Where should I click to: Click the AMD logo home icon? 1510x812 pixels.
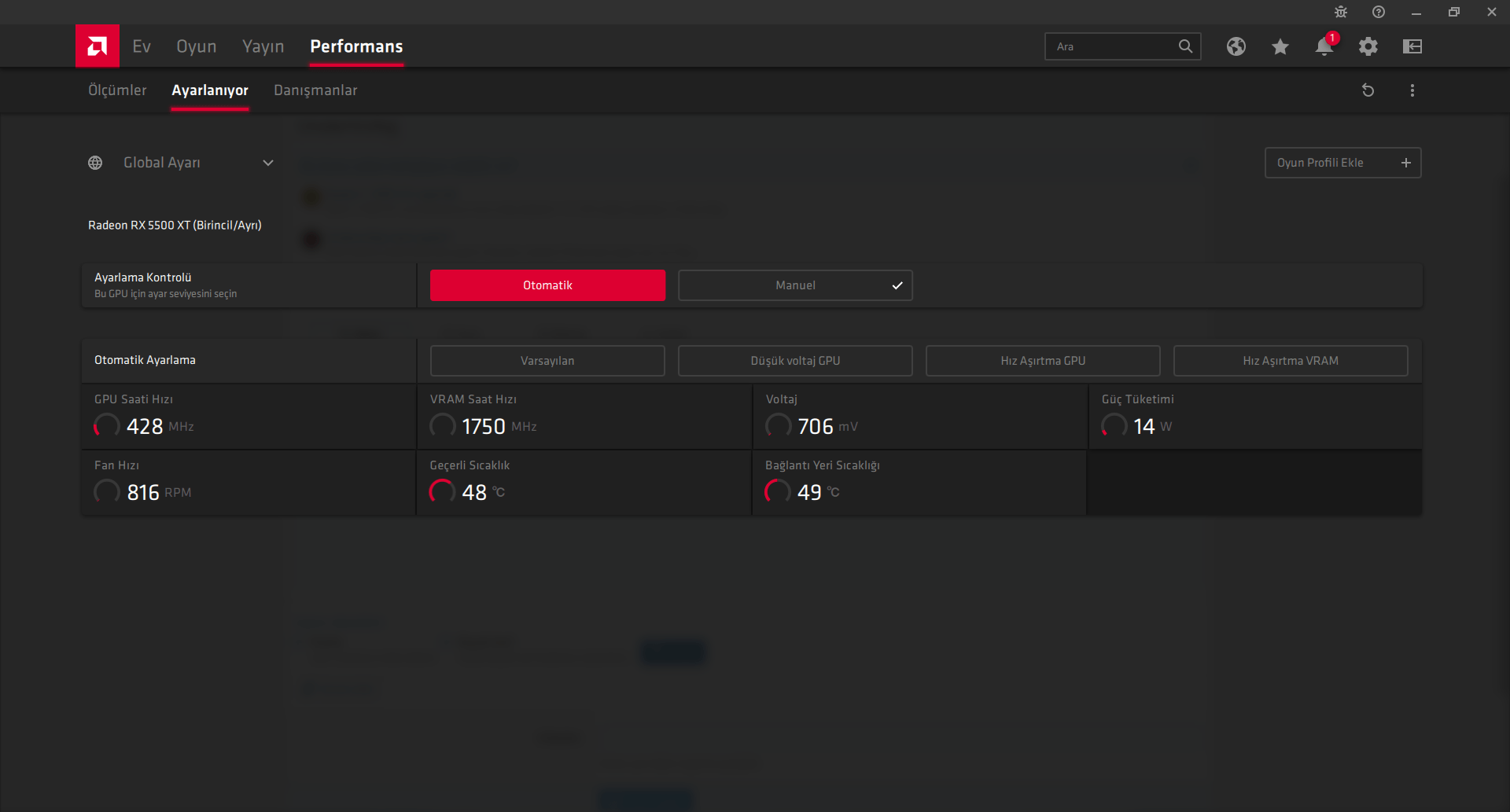point(98,46)
